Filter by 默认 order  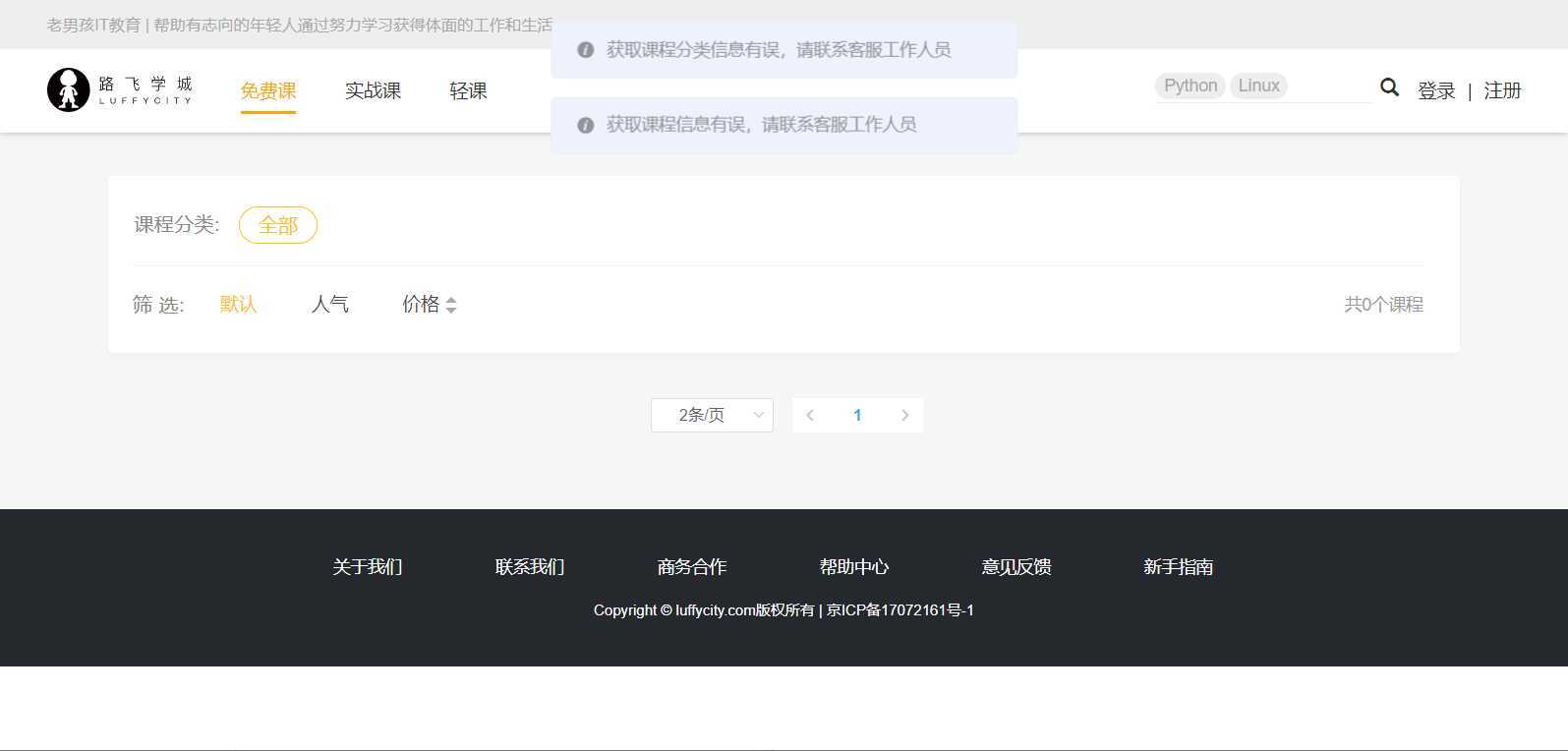click(x=238, y=305)
